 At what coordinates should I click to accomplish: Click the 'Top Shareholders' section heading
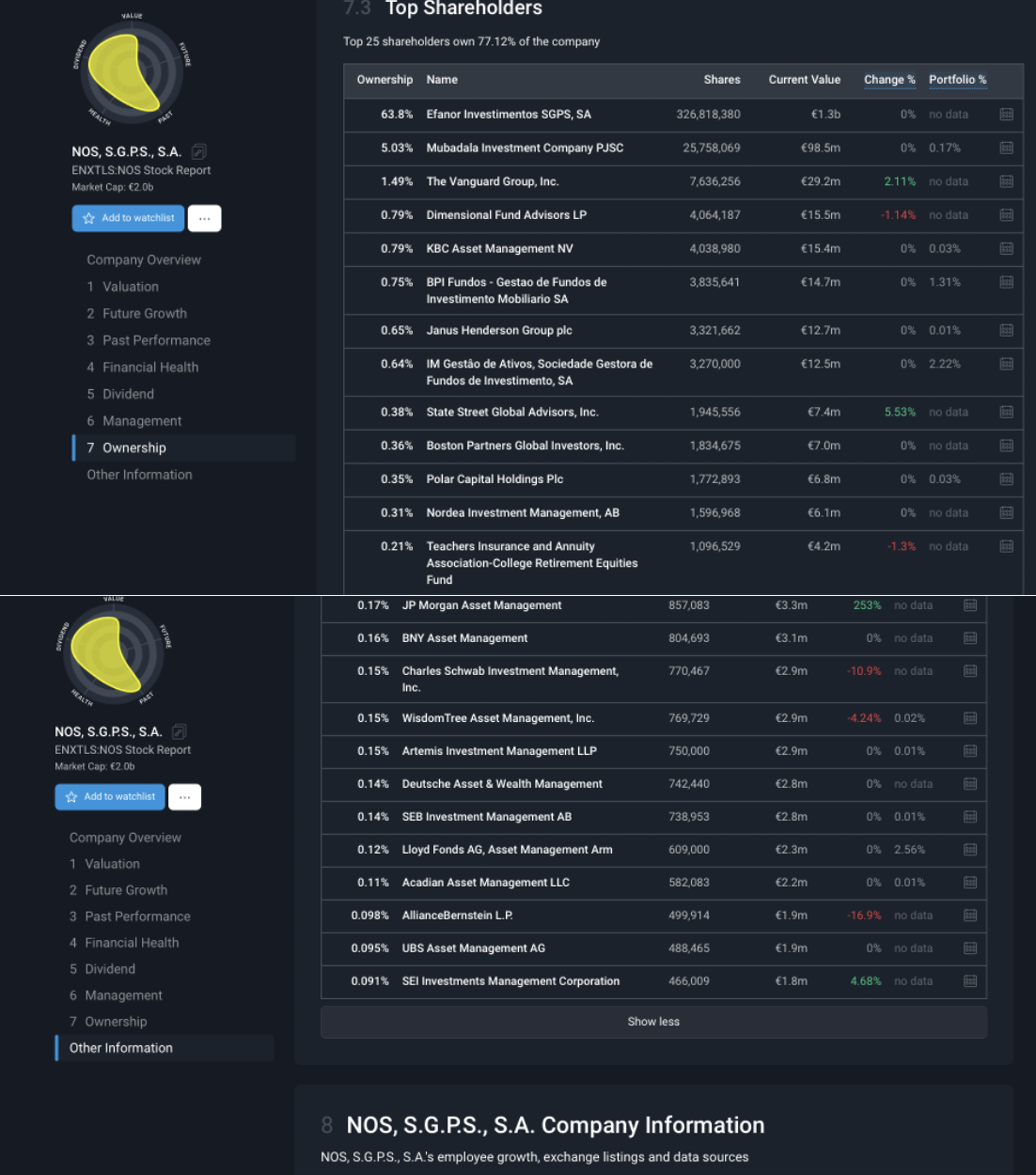(463, 8)
